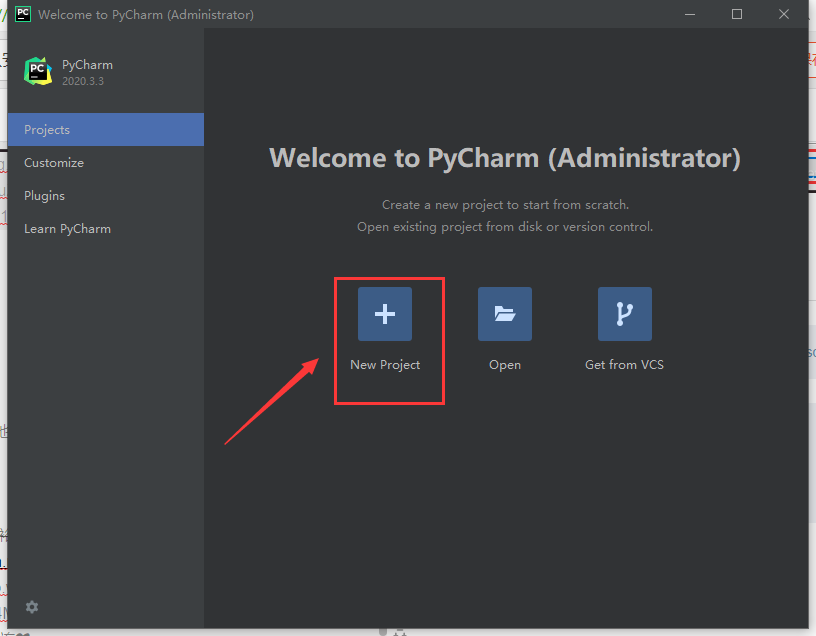Click the version text 2020.3.3
Screen dimensions: 816x636
[x=83, y=81]
